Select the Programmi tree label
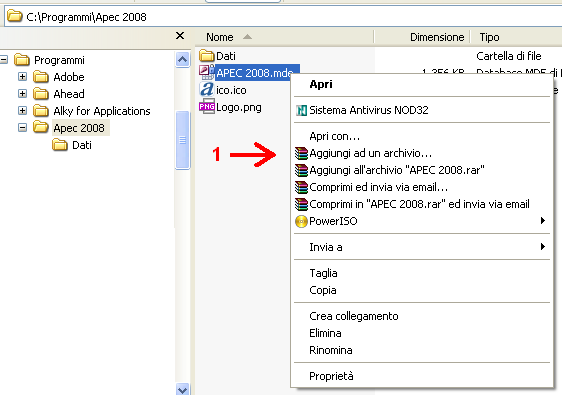Screen dimensions: 562x395 tap(59, 60)
